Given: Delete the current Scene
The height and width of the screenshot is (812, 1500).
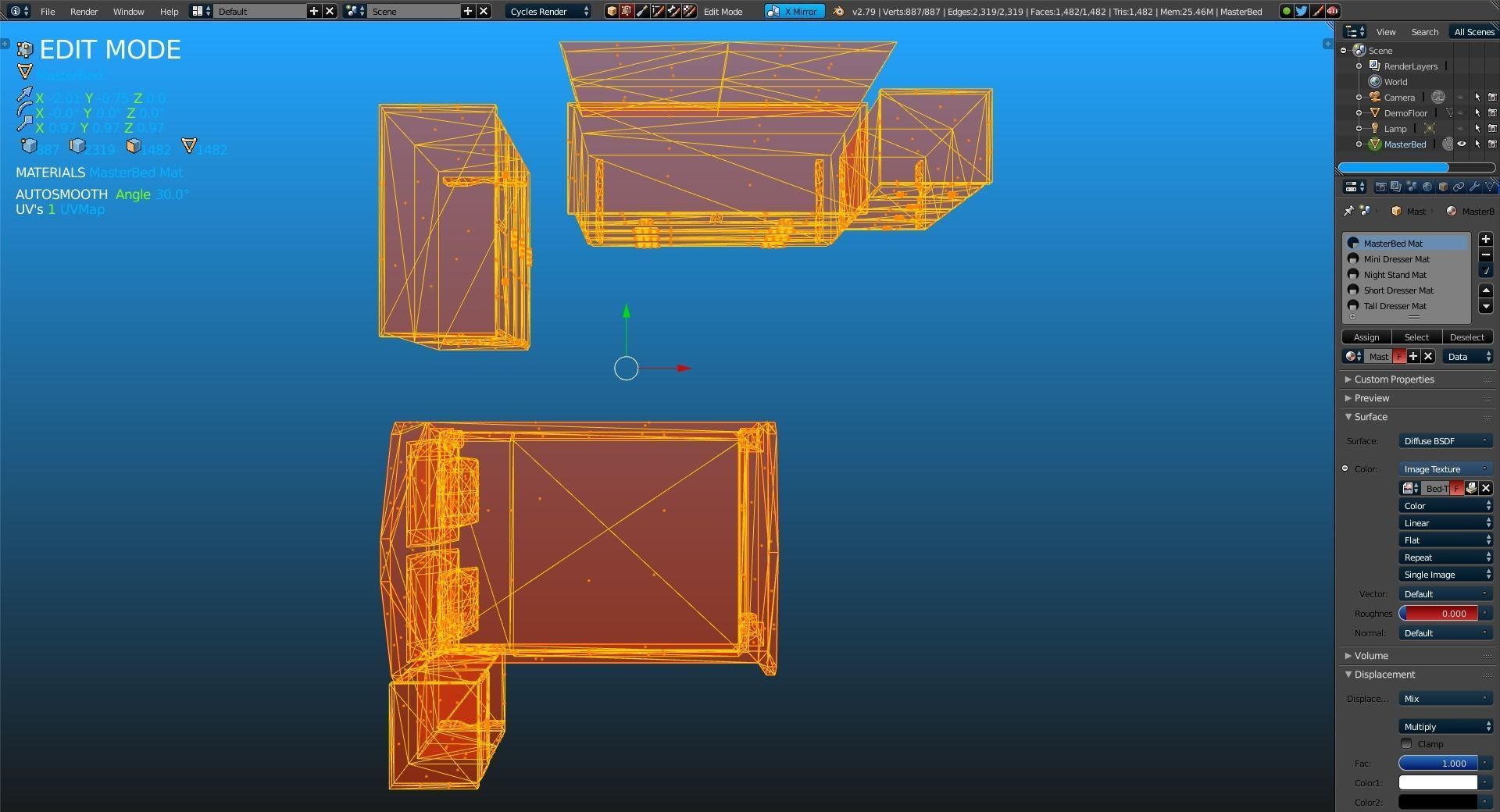Looking at the screenshot, I should coord(484,11).
